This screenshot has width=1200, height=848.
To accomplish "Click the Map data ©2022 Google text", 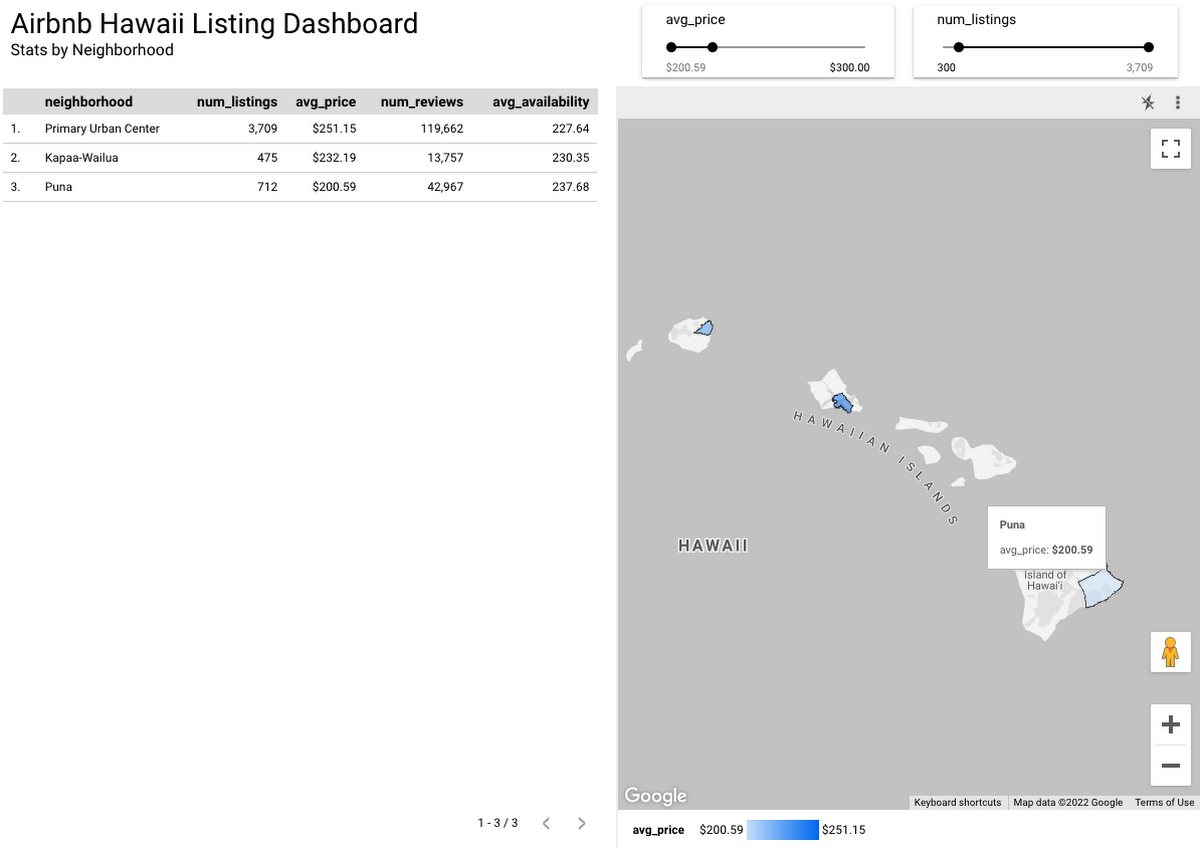I will (x=1068, y=802).
